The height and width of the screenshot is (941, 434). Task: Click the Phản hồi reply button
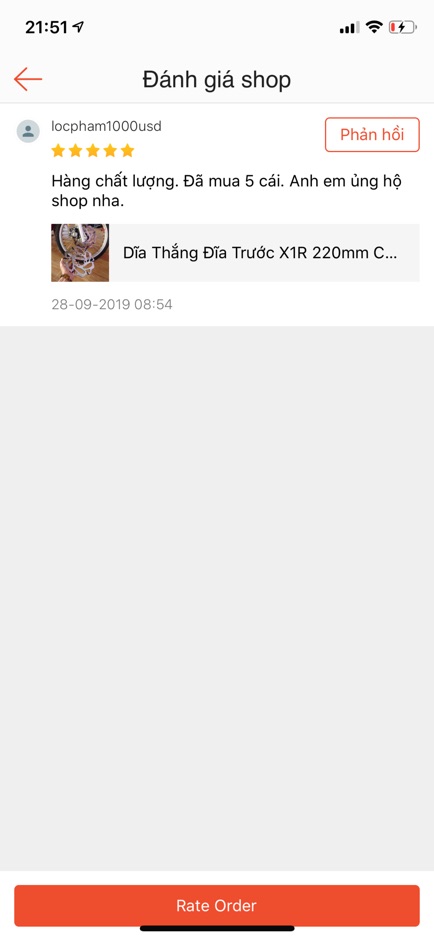pyautogui.click(x=372, y=134)
